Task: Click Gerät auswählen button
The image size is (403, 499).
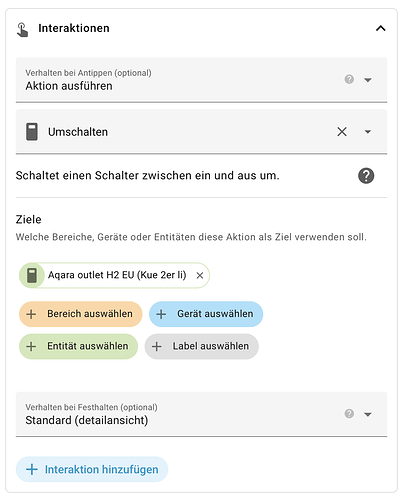Action: point(206,314)
